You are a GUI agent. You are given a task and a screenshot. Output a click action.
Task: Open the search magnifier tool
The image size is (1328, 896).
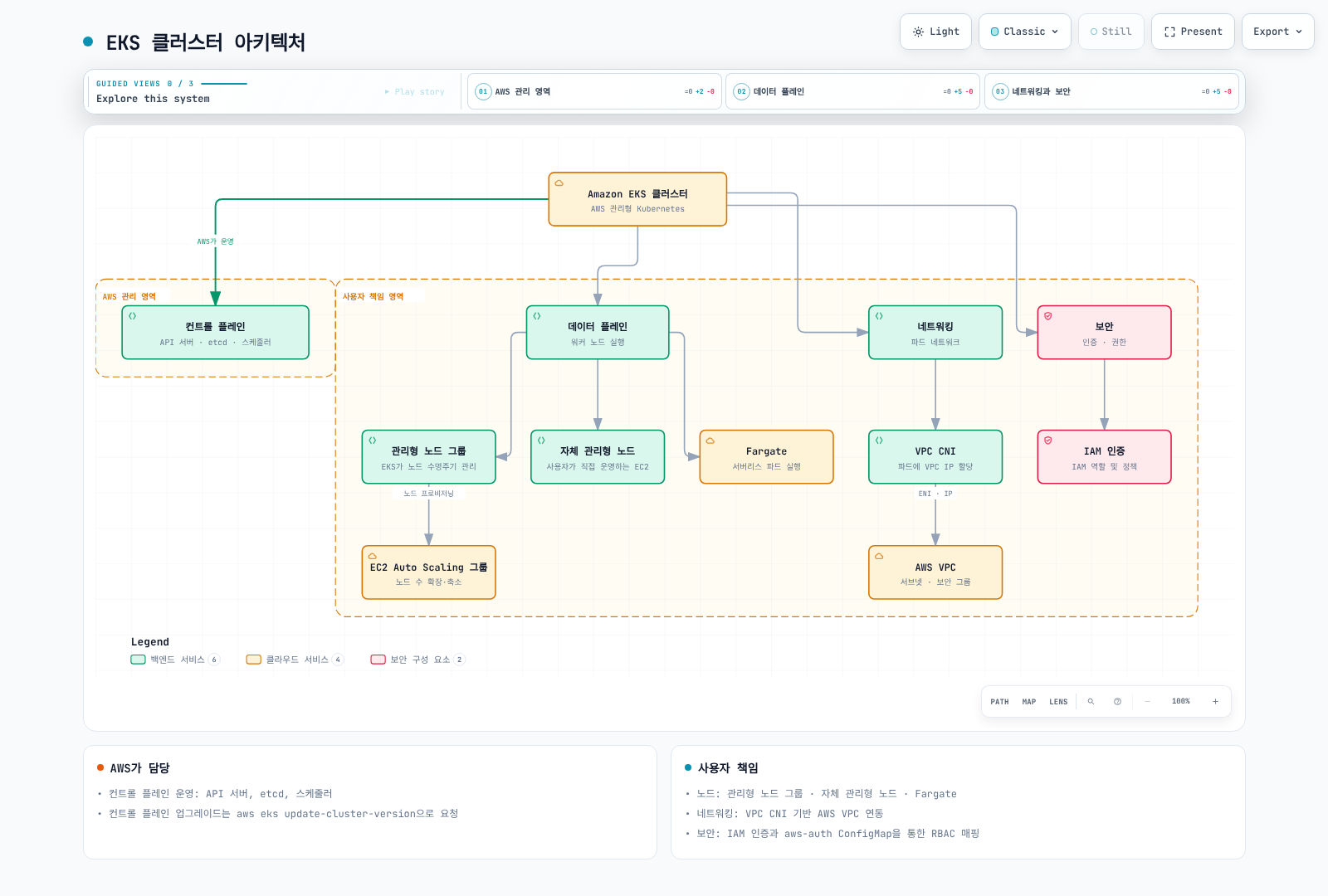pos(1091,702)
